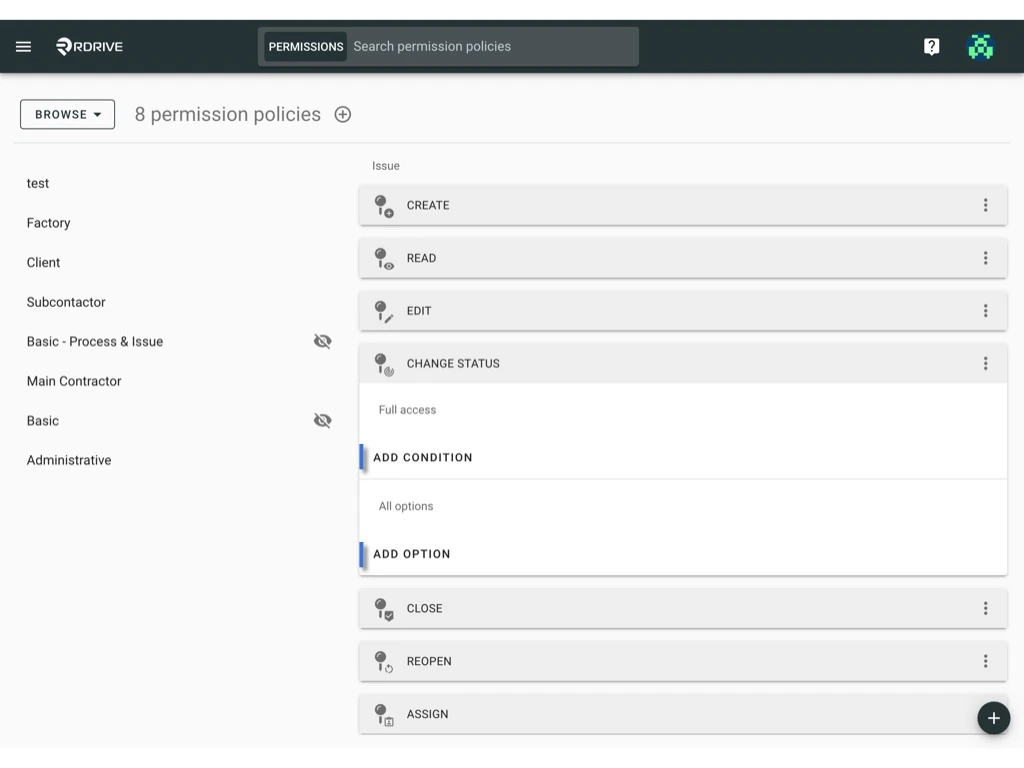Viewport: 1024px width, 768px height.
Task: Click the Read permission key icon
Action: (384, 258)
